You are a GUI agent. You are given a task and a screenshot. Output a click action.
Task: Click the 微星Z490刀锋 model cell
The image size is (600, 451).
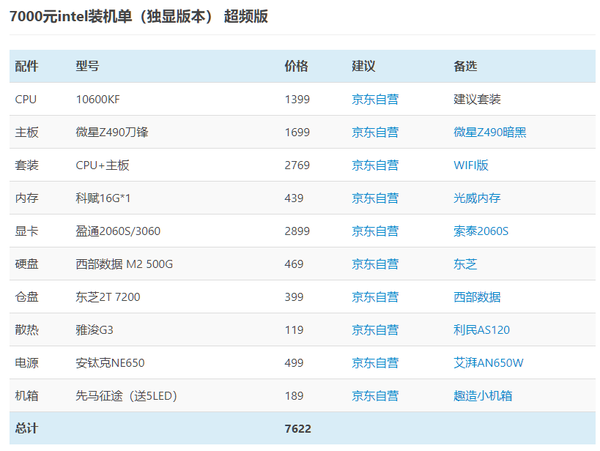click(112, 132)
